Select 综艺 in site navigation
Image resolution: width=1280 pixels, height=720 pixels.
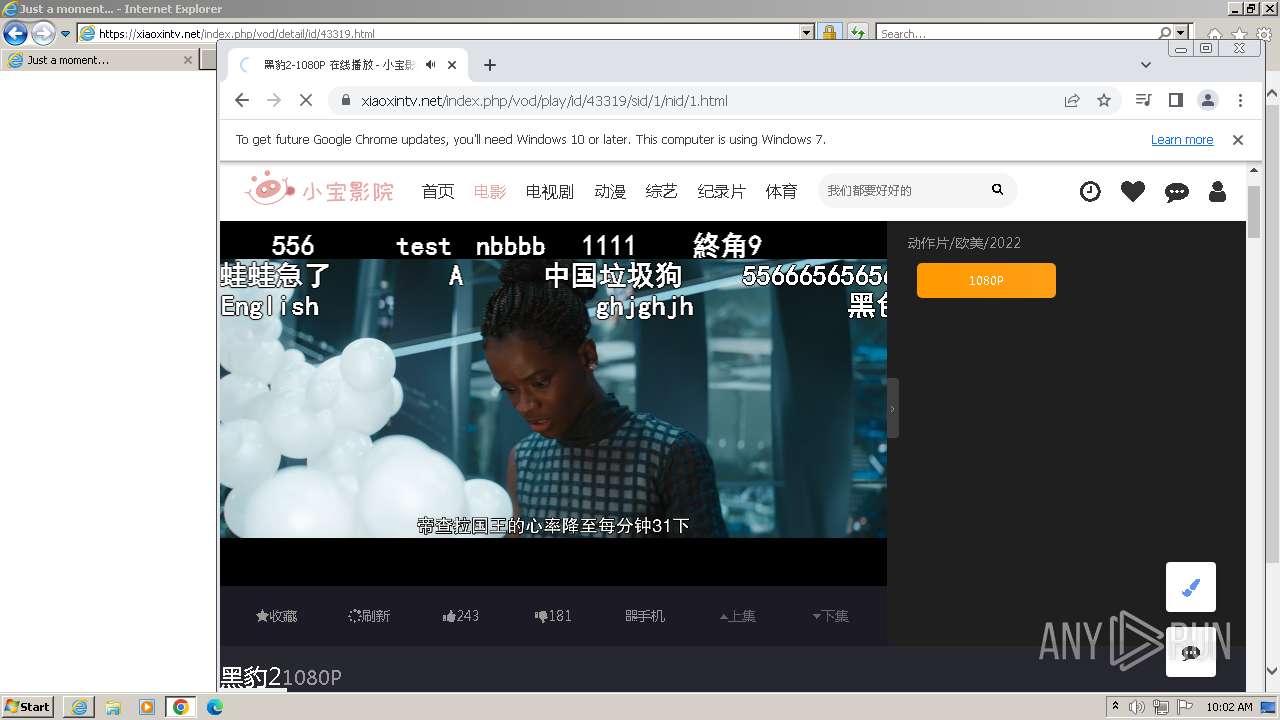pyautogui.click(x=662, y=191)
